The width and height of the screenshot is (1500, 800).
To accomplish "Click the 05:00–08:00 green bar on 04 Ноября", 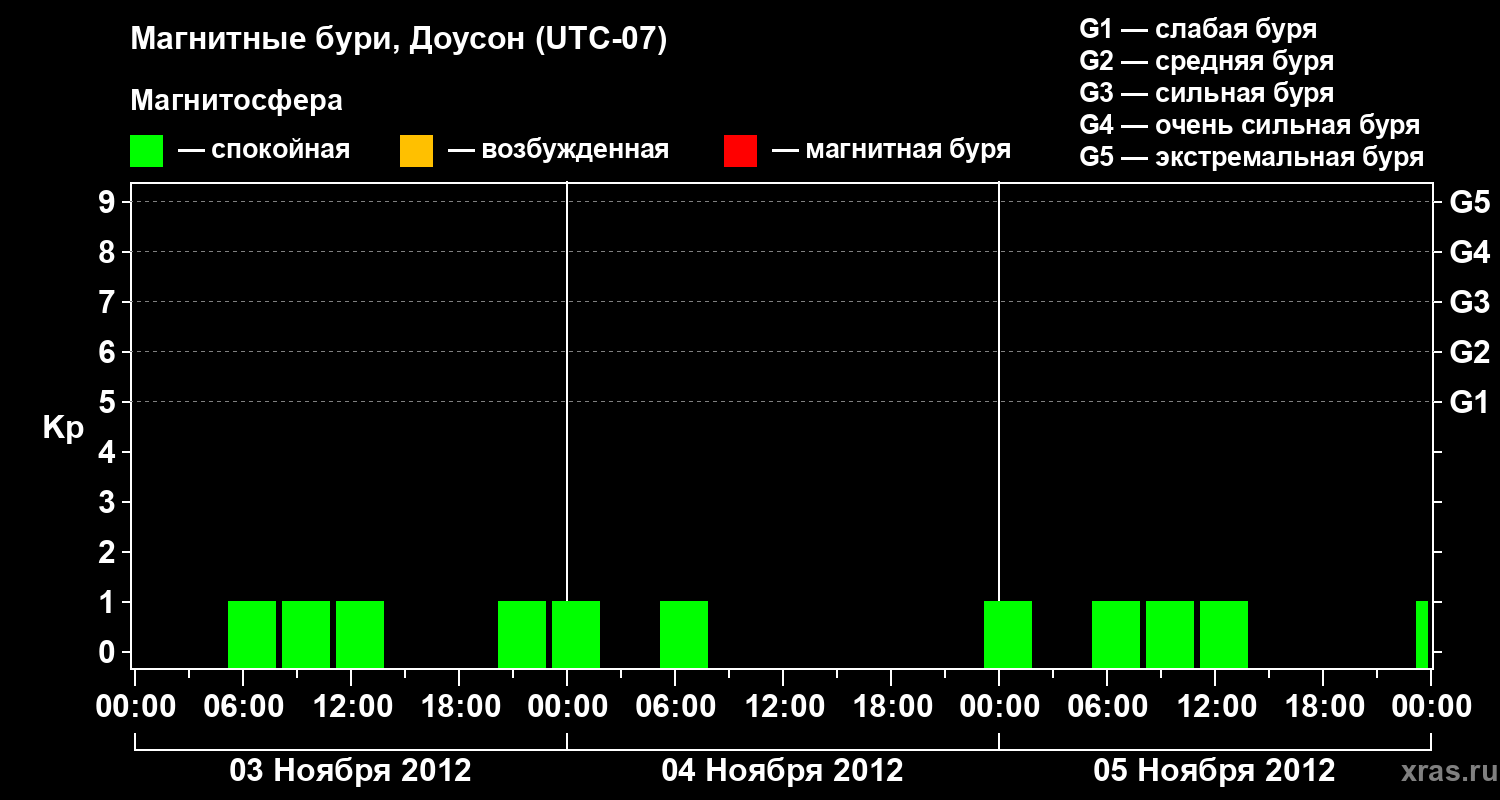I will tap(684, 634).
